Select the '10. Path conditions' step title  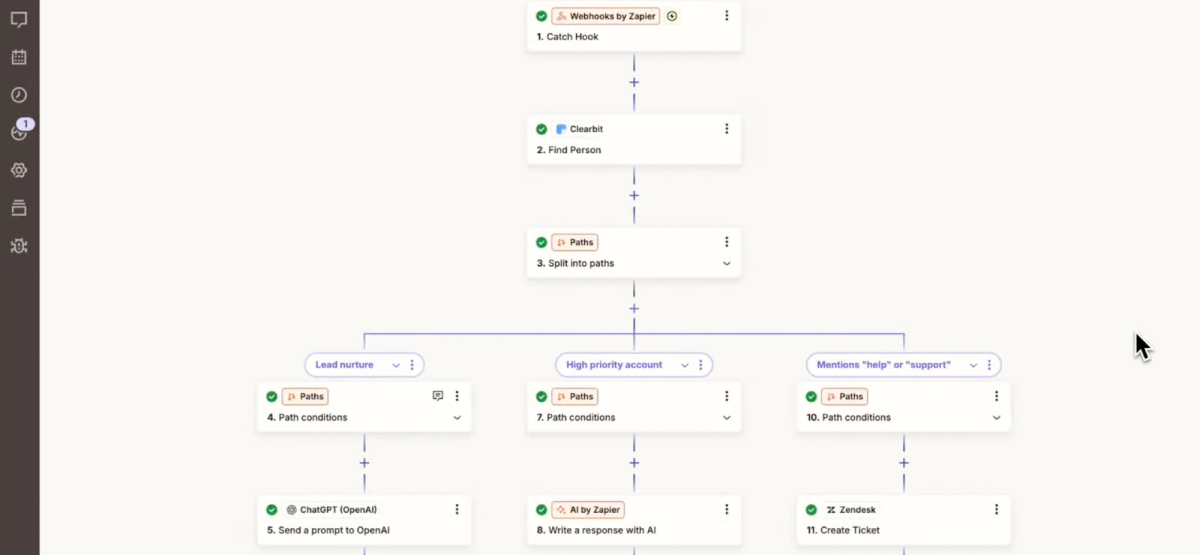(x=850, y=418)
